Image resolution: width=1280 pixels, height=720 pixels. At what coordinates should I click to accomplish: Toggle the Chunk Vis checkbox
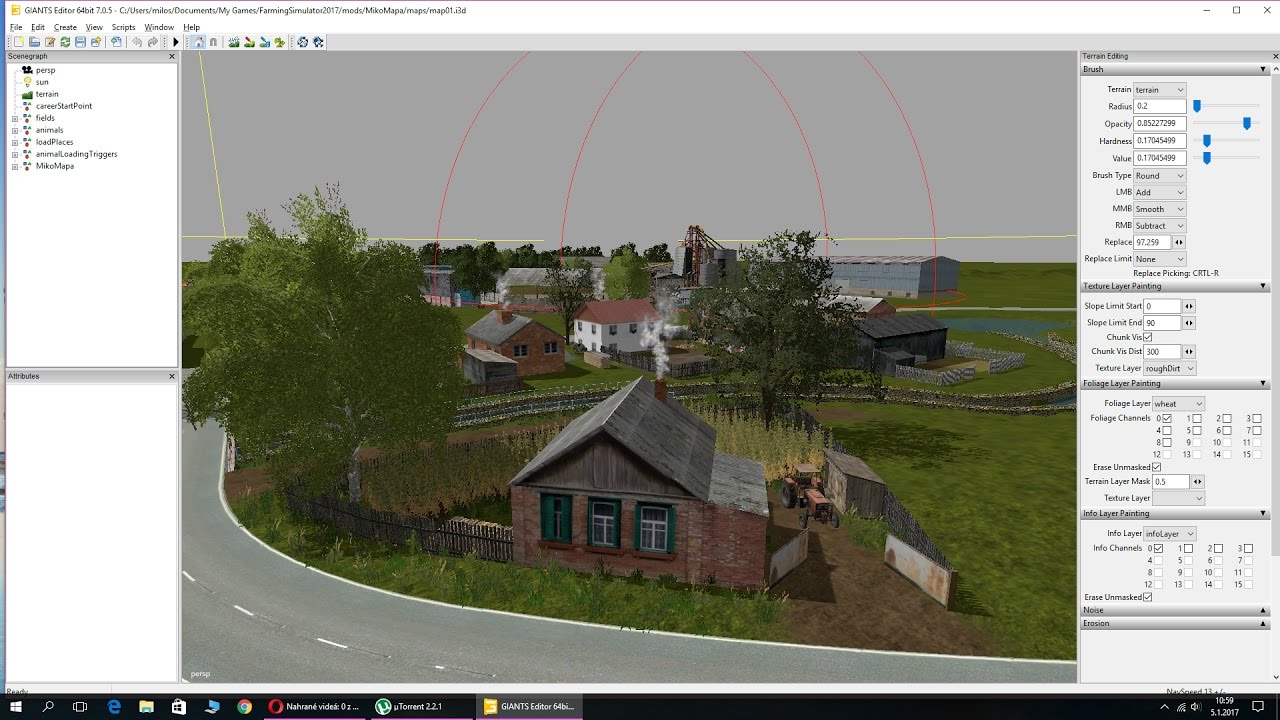click(x=1148, y=337)
